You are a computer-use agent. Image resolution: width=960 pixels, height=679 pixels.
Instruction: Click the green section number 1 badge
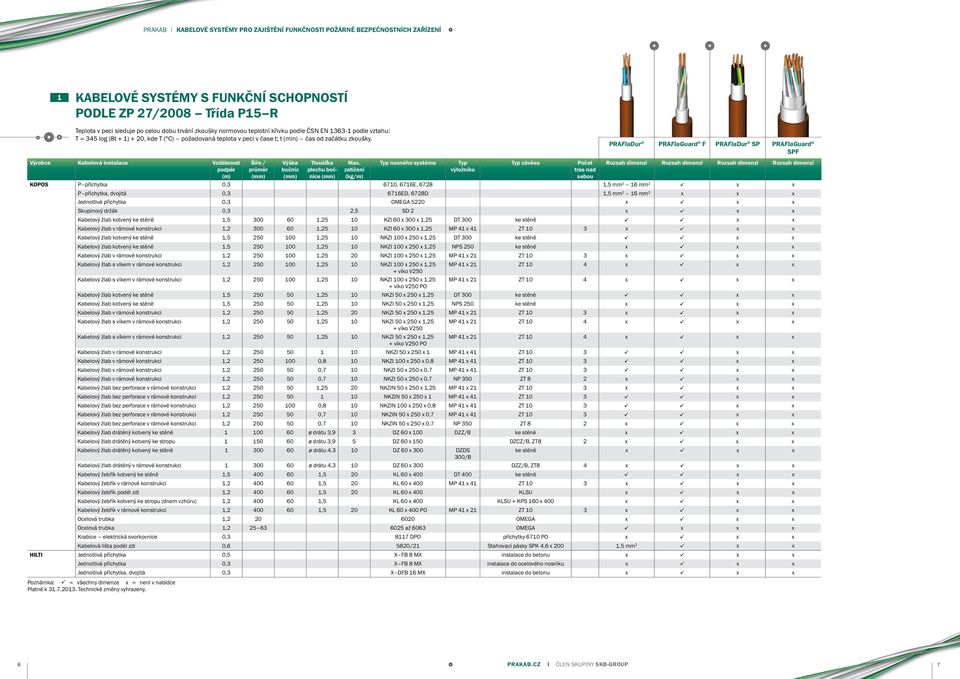point(59,97)
